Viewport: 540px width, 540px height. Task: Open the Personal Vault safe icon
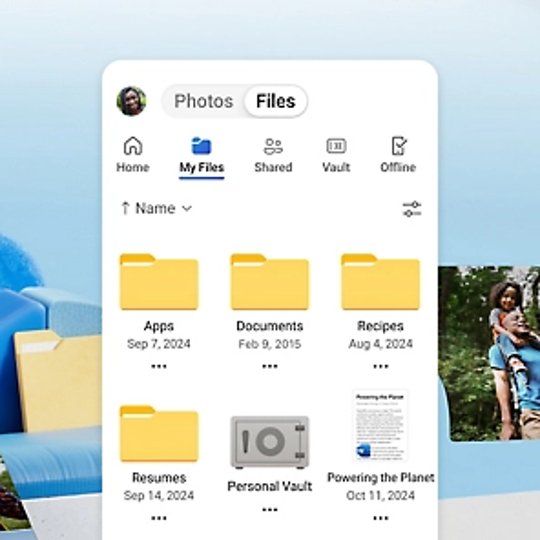(x=270, y=442)
